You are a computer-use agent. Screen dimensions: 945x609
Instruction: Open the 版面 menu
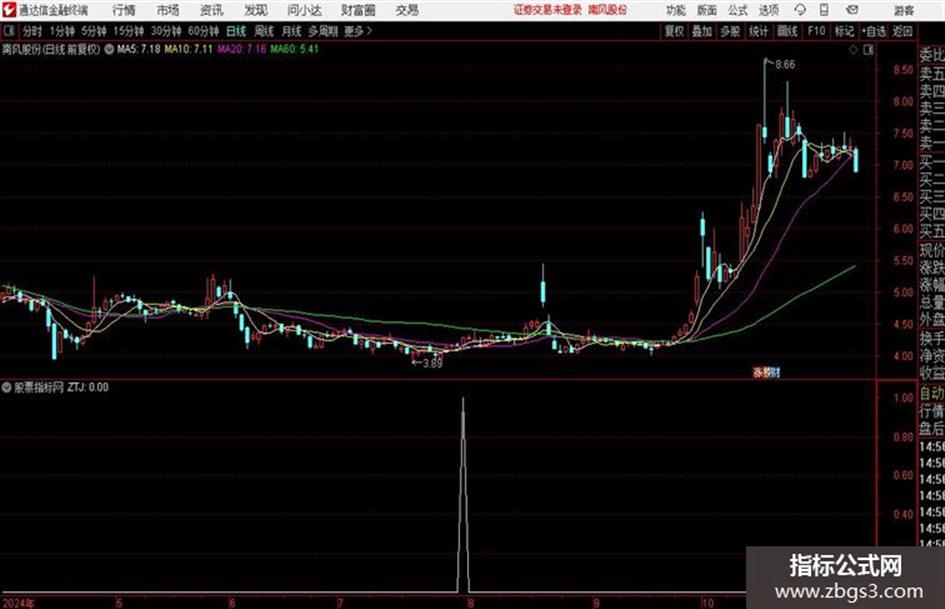(707, 10)
